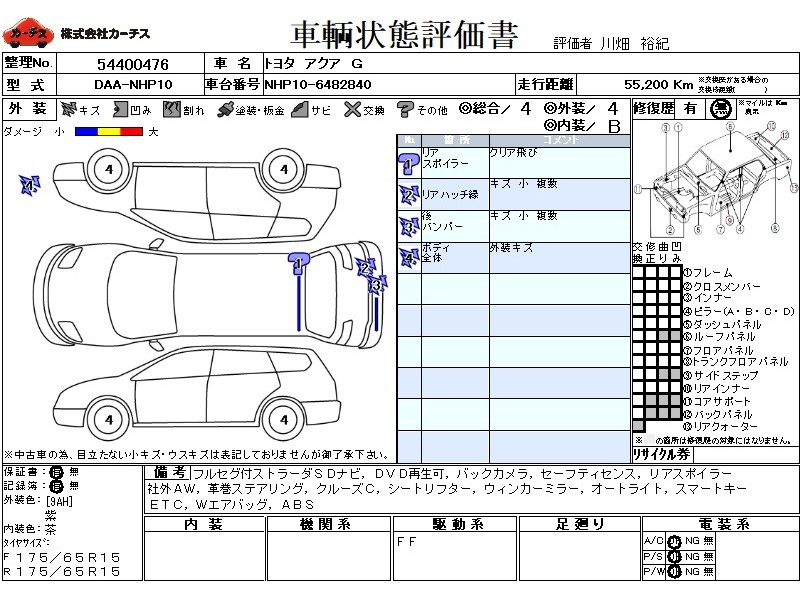Click damage marker 3 on the top-view car
Image resolution: width=800 pixels, height=600 pixels.
coord(377,285)
